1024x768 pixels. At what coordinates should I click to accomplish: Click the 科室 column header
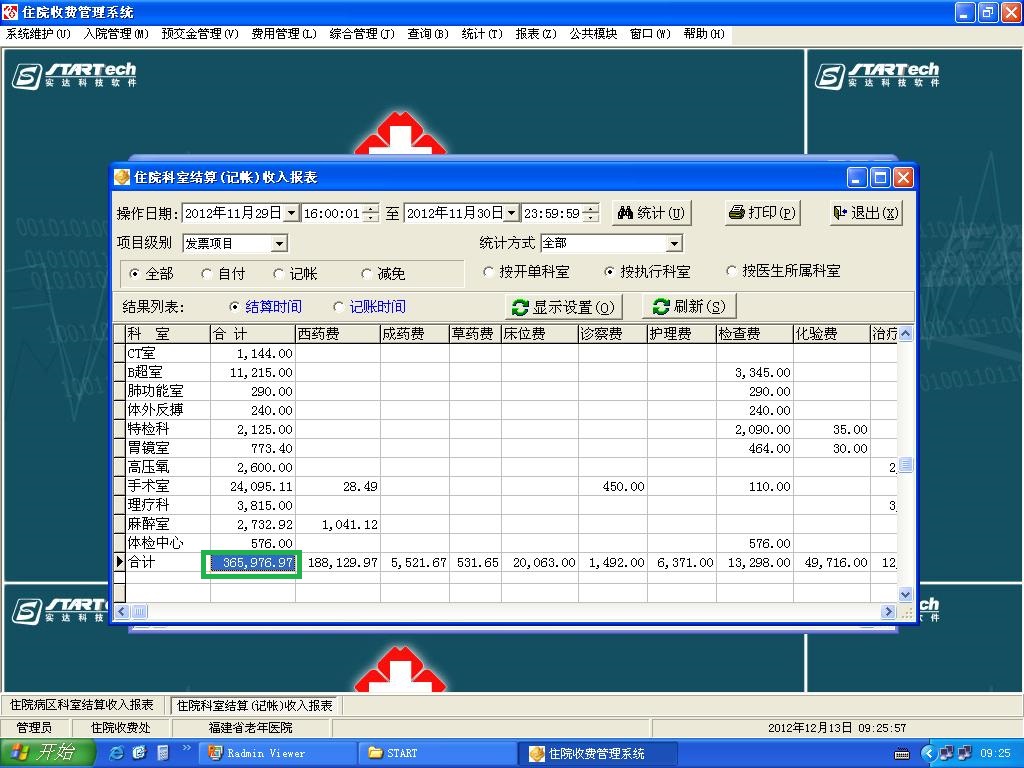click(x=167, y=334)
